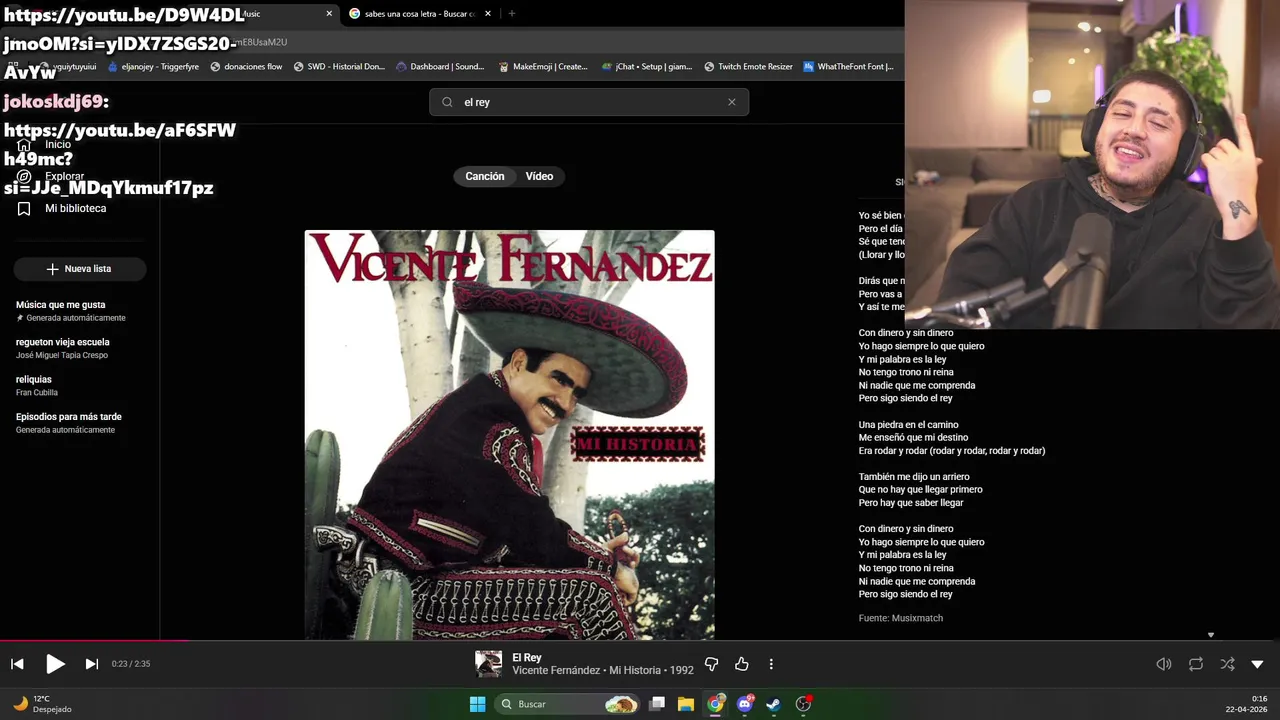Open the small album thumbnail in player bar
Image resolution: width=1280 pixels, height=720 pixels.
(x=489, y=664)
